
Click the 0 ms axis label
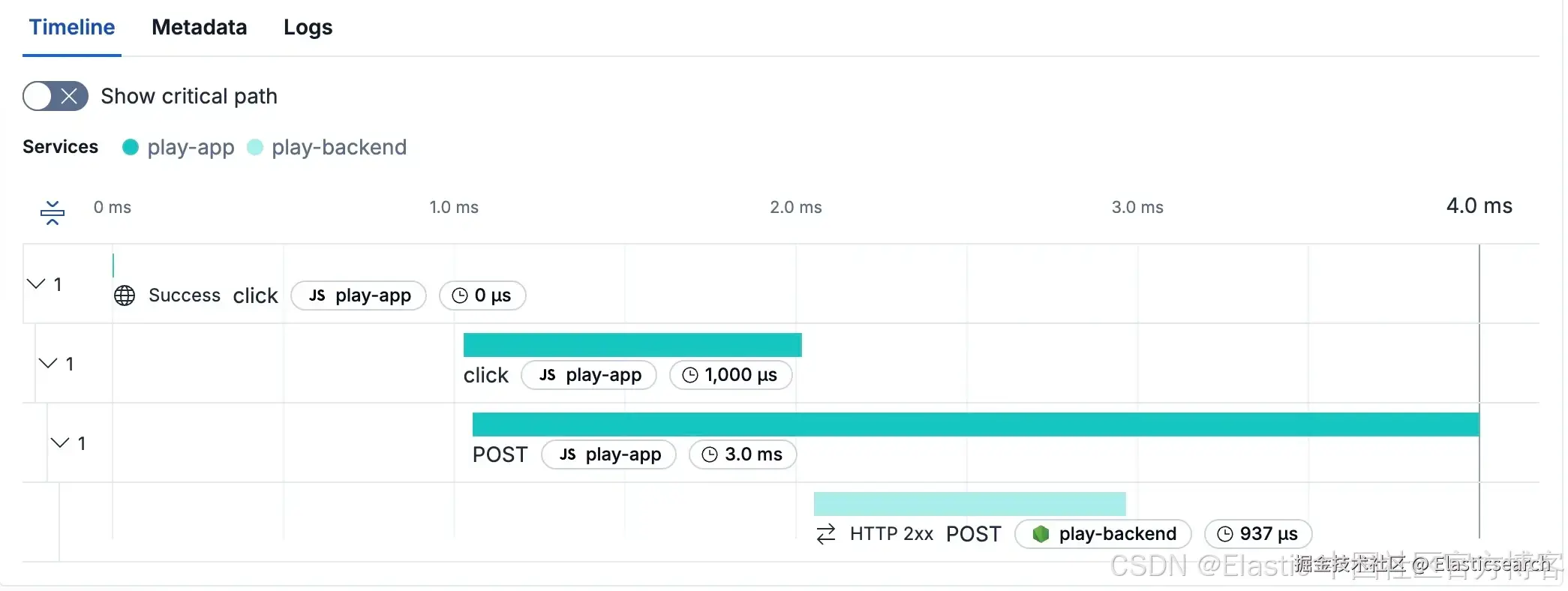click(x=113, y=207)
